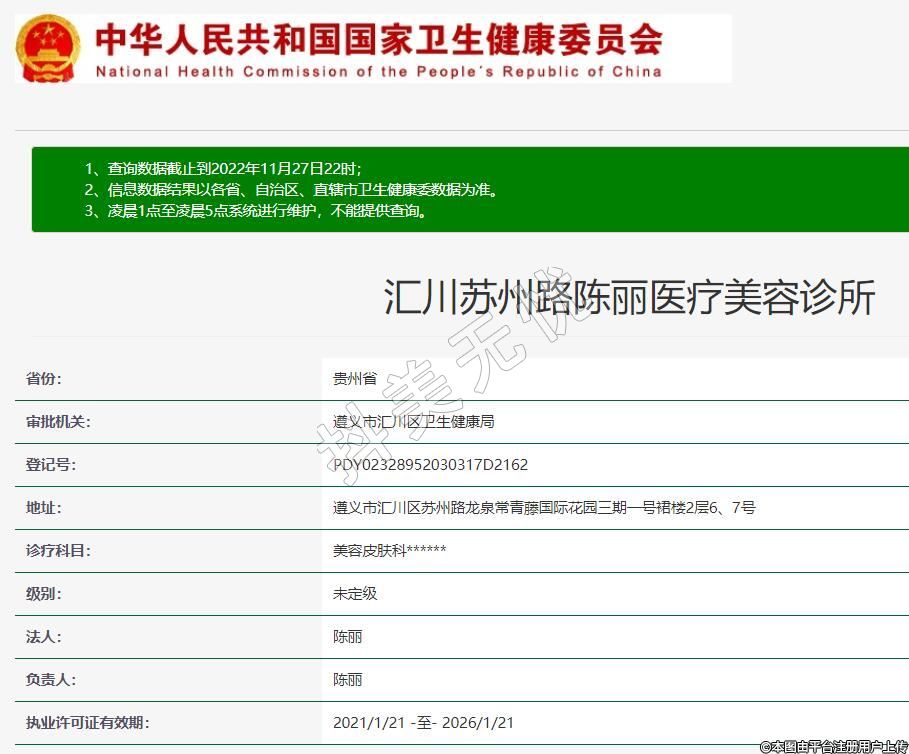Screen dimensions: 909x754
Task: Click the first notice about the query data cutoff
Action: click(222, 168)
